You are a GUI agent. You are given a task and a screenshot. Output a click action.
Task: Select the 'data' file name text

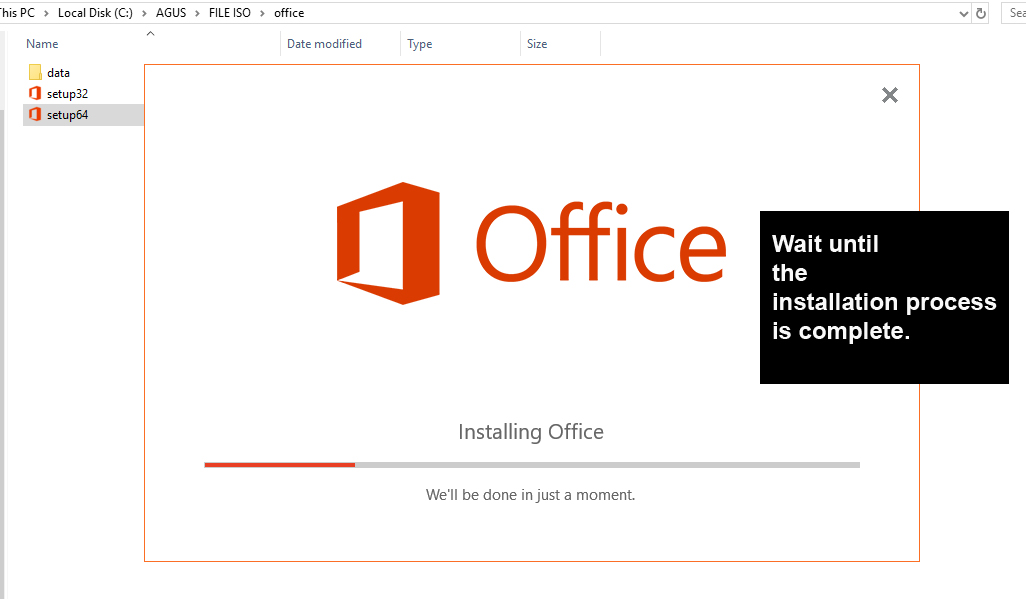(x=58, y=73)
